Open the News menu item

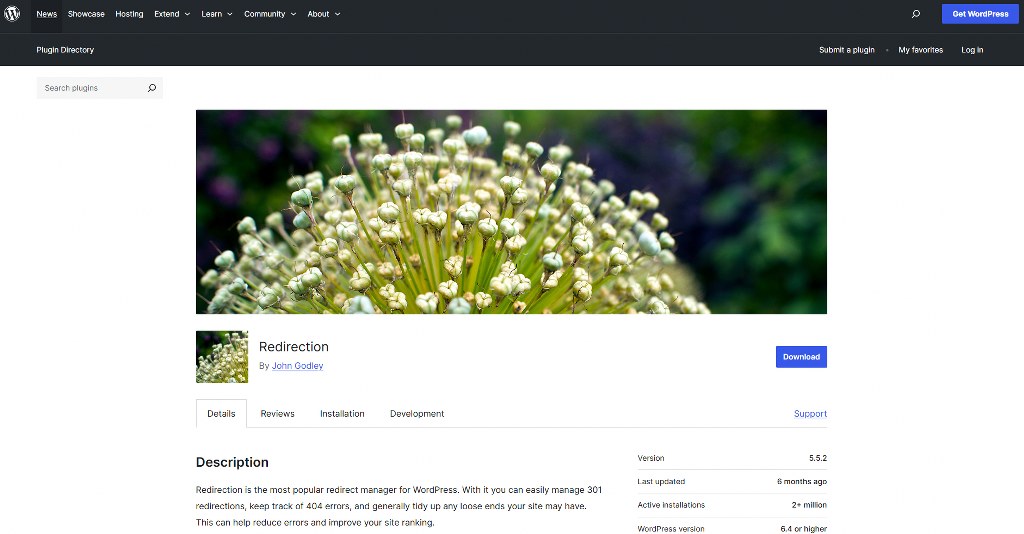pos(46,14)
